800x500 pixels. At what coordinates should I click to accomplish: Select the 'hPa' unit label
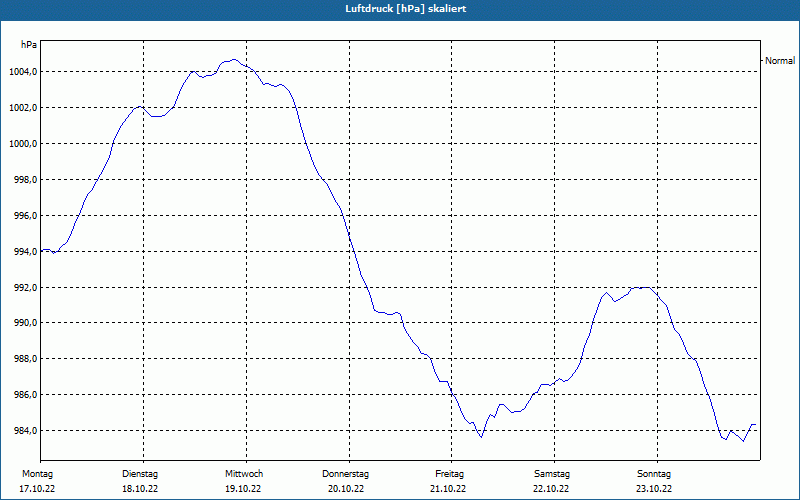coord(29,45)
